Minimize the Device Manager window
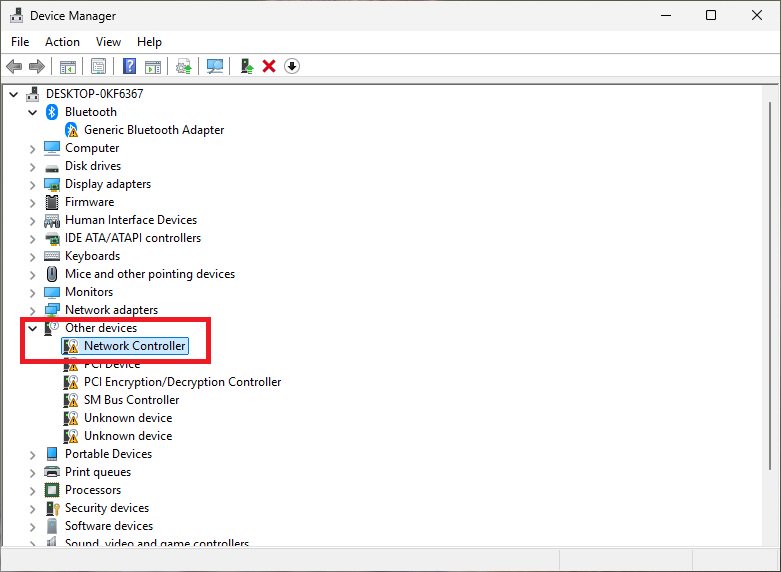781x572 pixels. coord(666,15)
